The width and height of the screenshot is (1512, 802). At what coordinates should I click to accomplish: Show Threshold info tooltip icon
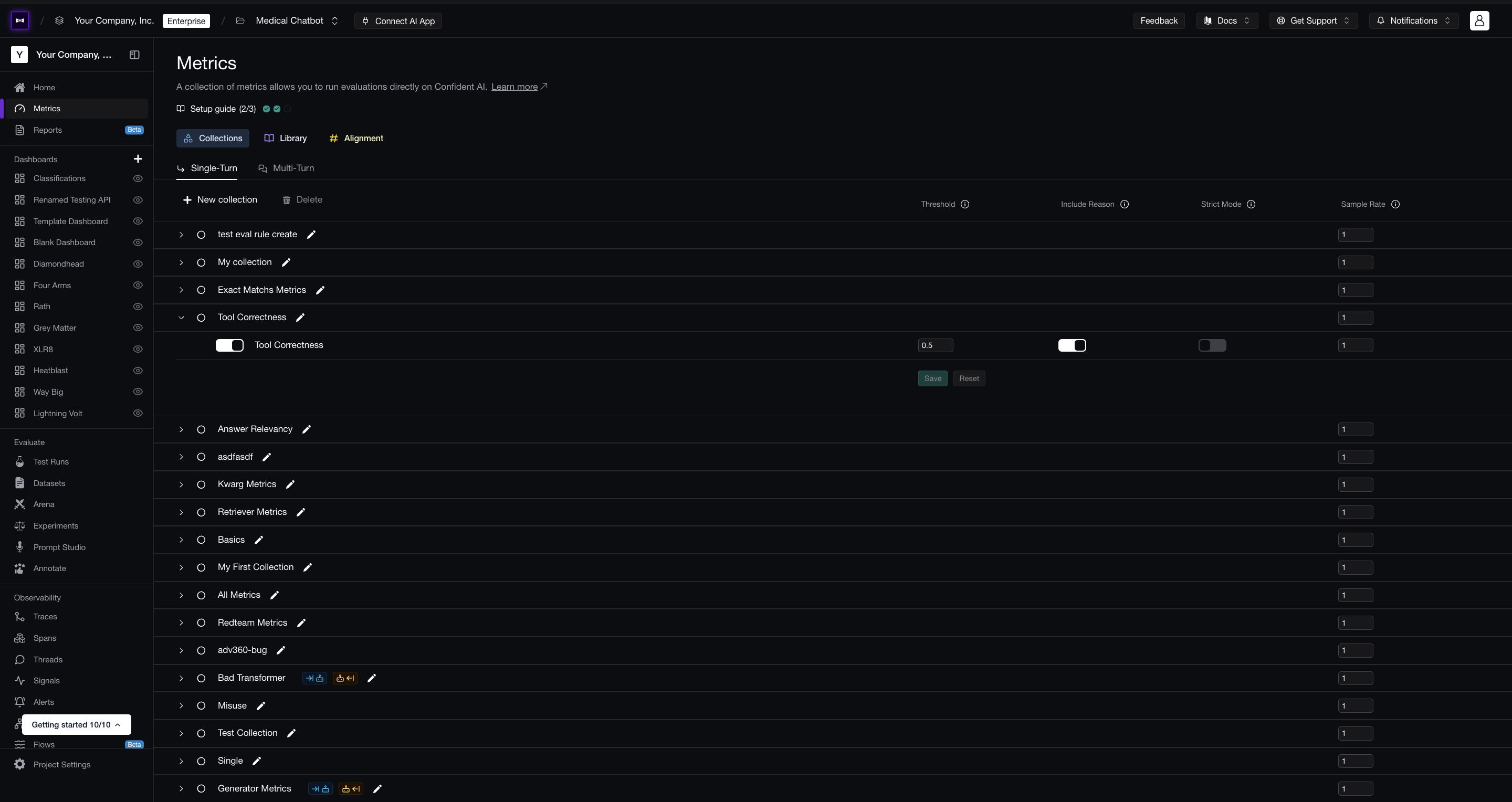pyautogui.click(x=965, y=204)
